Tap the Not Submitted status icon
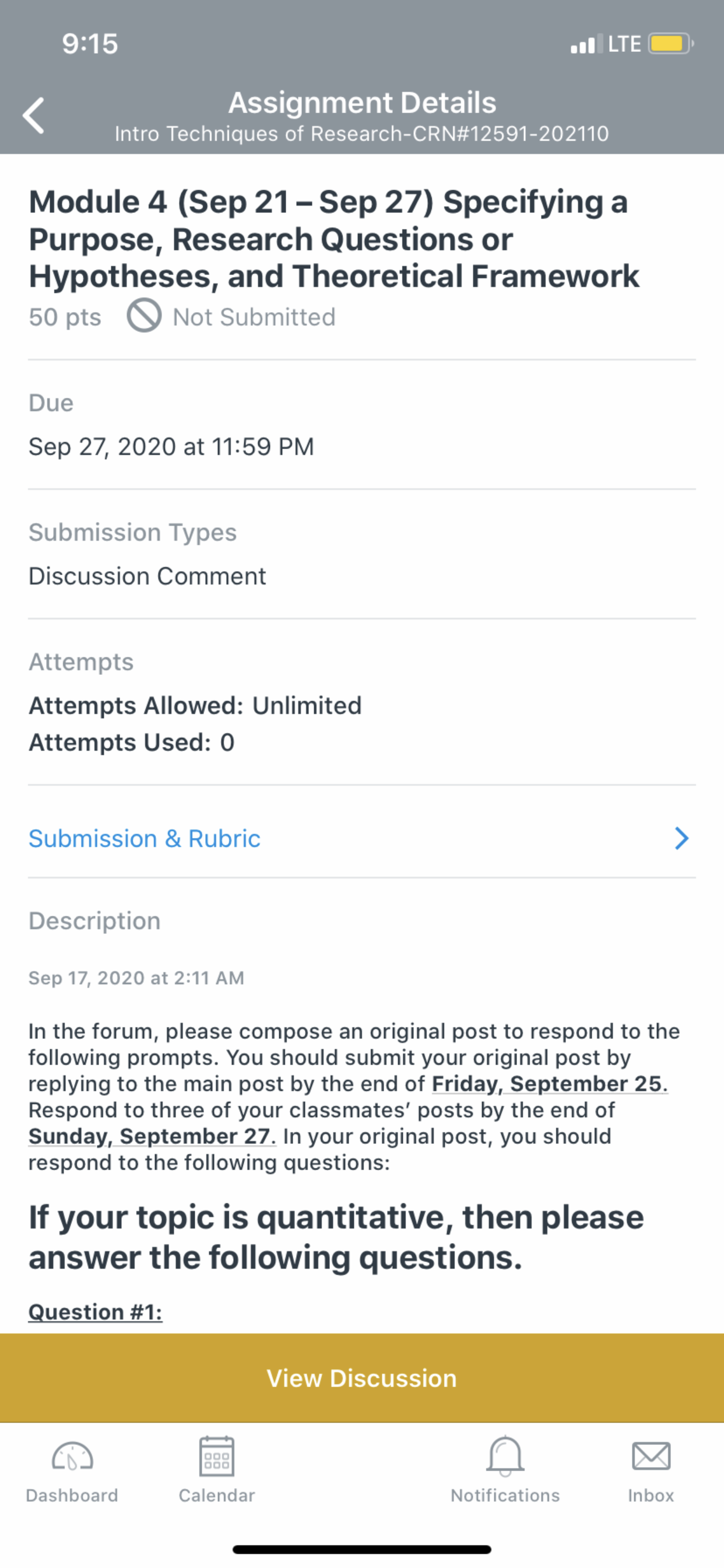The height and width of the screenshot is (1568, 724). 144,316
